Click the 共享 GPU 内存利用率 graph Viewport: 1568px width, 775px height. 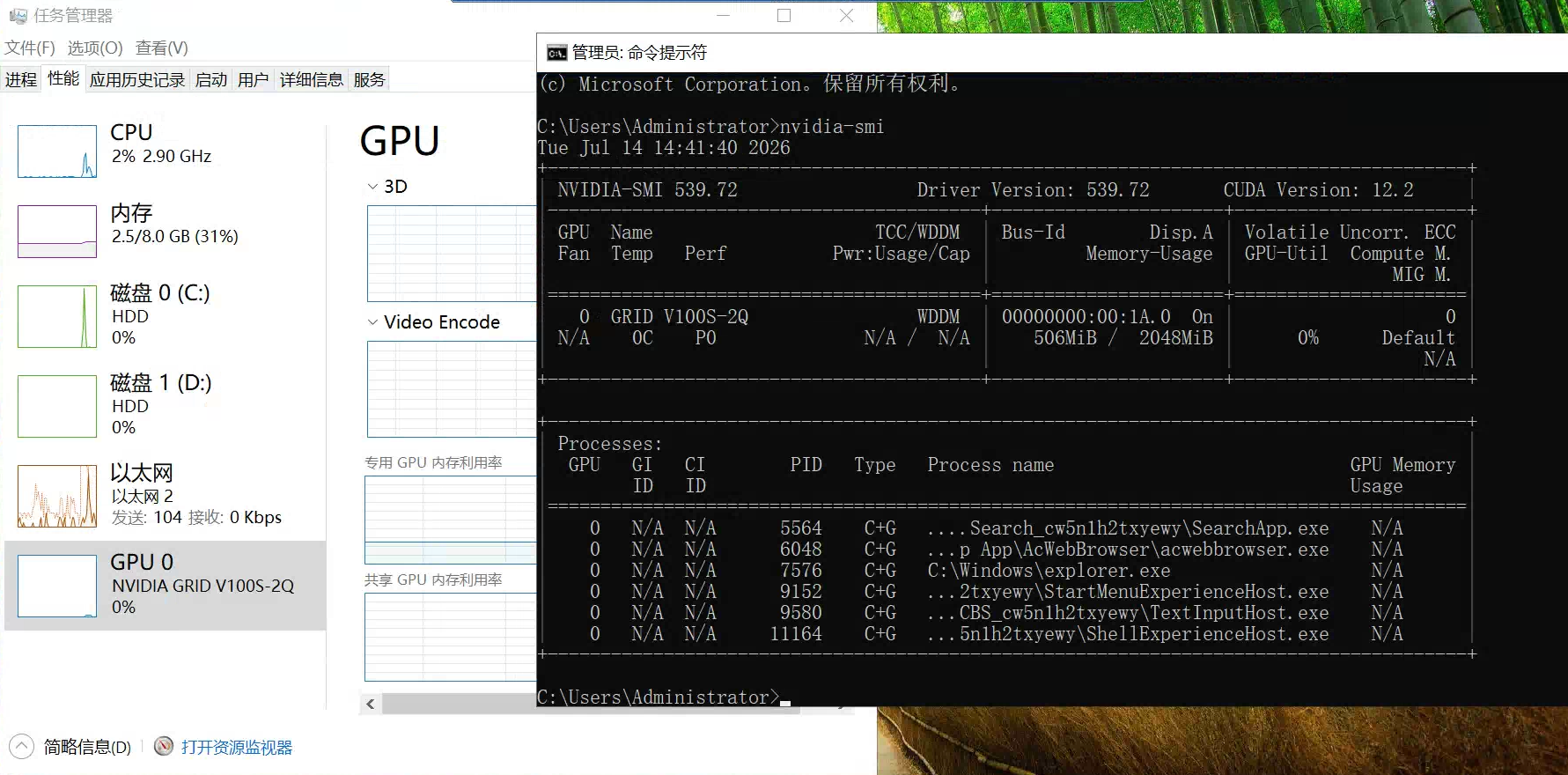(451, 637)
